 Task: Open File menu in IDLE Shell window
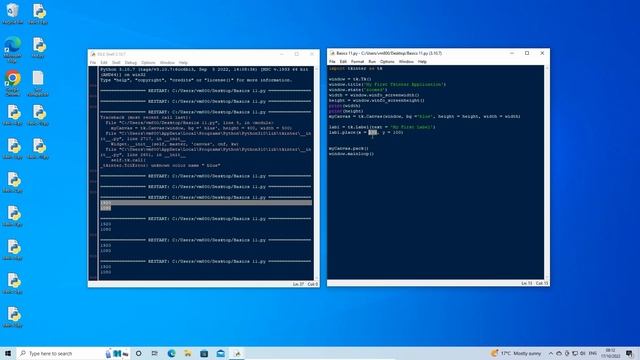click(93, 63)
